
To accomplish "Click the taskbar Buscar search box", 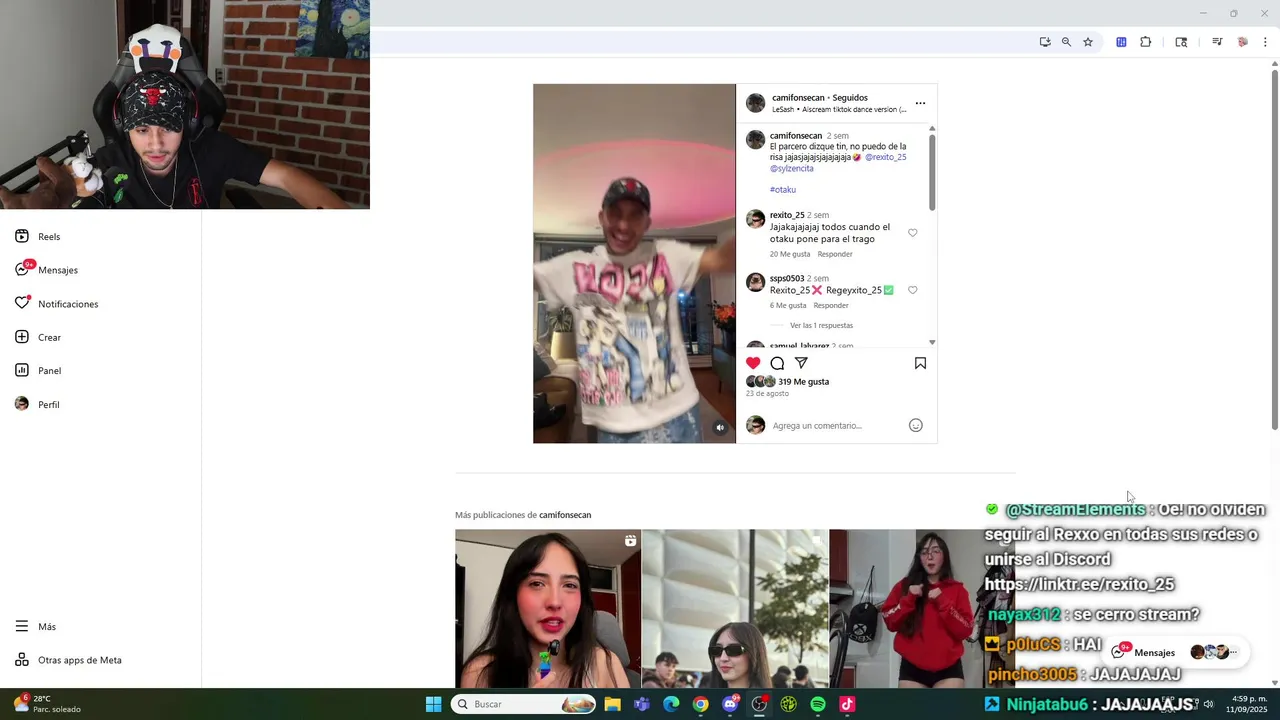I will (x=523, y=704).
